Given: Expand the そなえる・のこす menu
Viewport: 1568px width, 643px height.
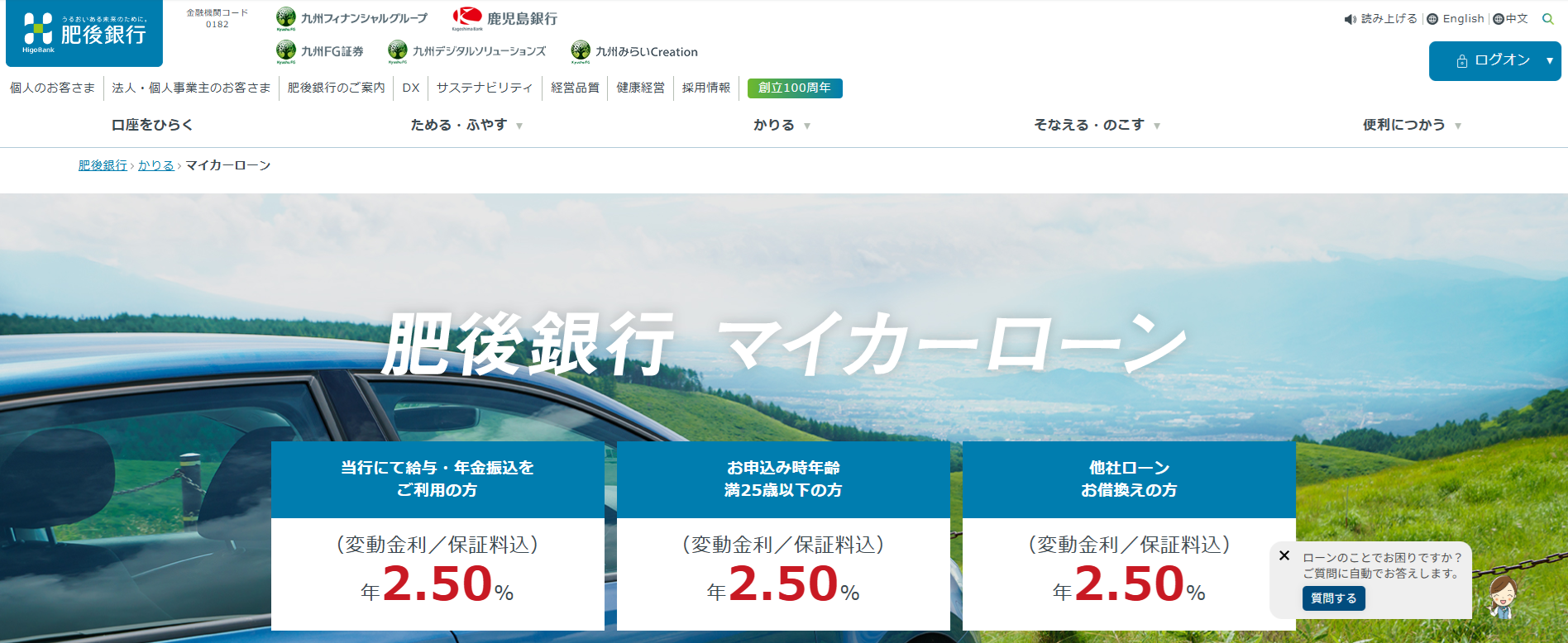Looking at the screenshot, I should [x=1097, y=125].
